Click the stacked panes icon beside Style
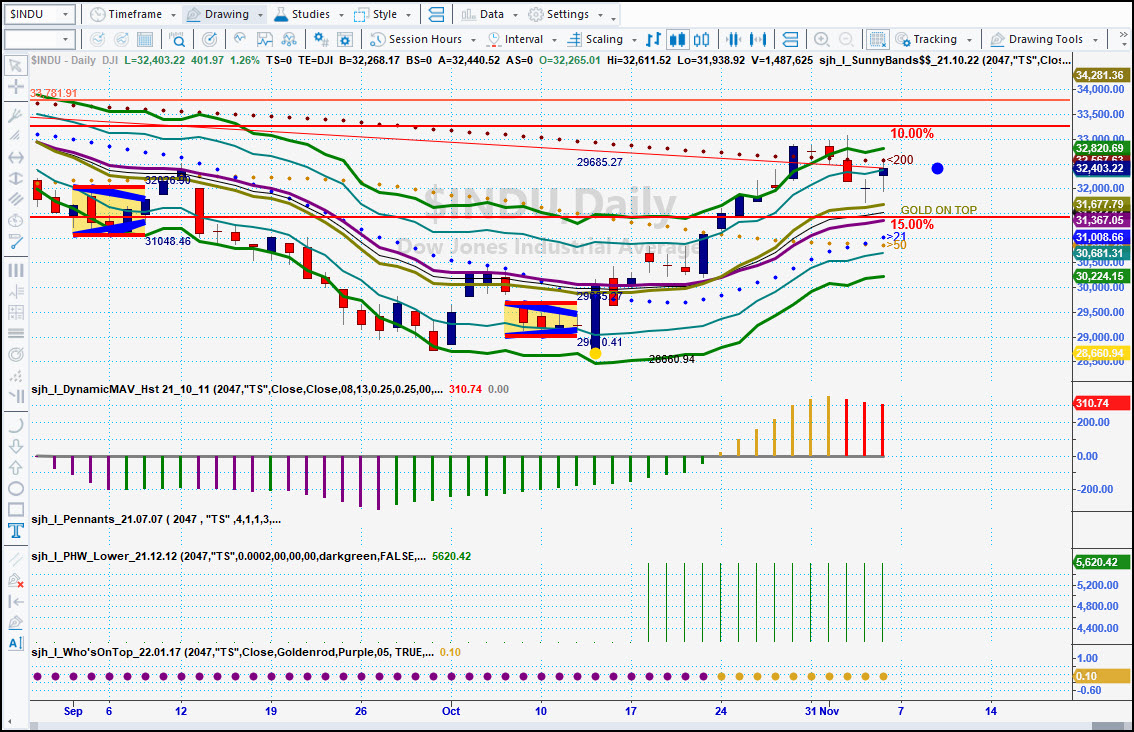 436,14
